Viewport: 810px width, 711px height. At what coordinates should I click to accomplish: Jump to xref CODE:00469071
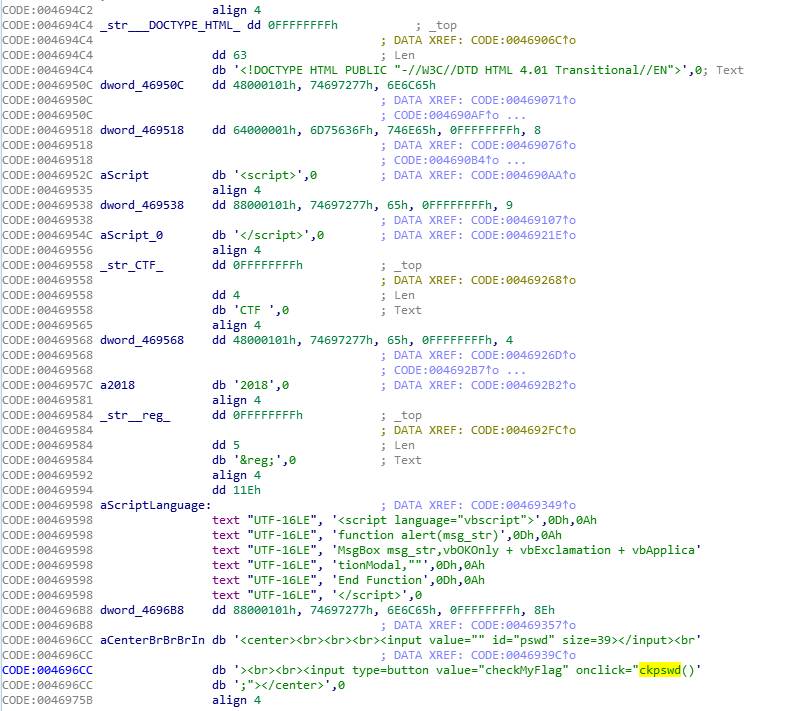523,100
